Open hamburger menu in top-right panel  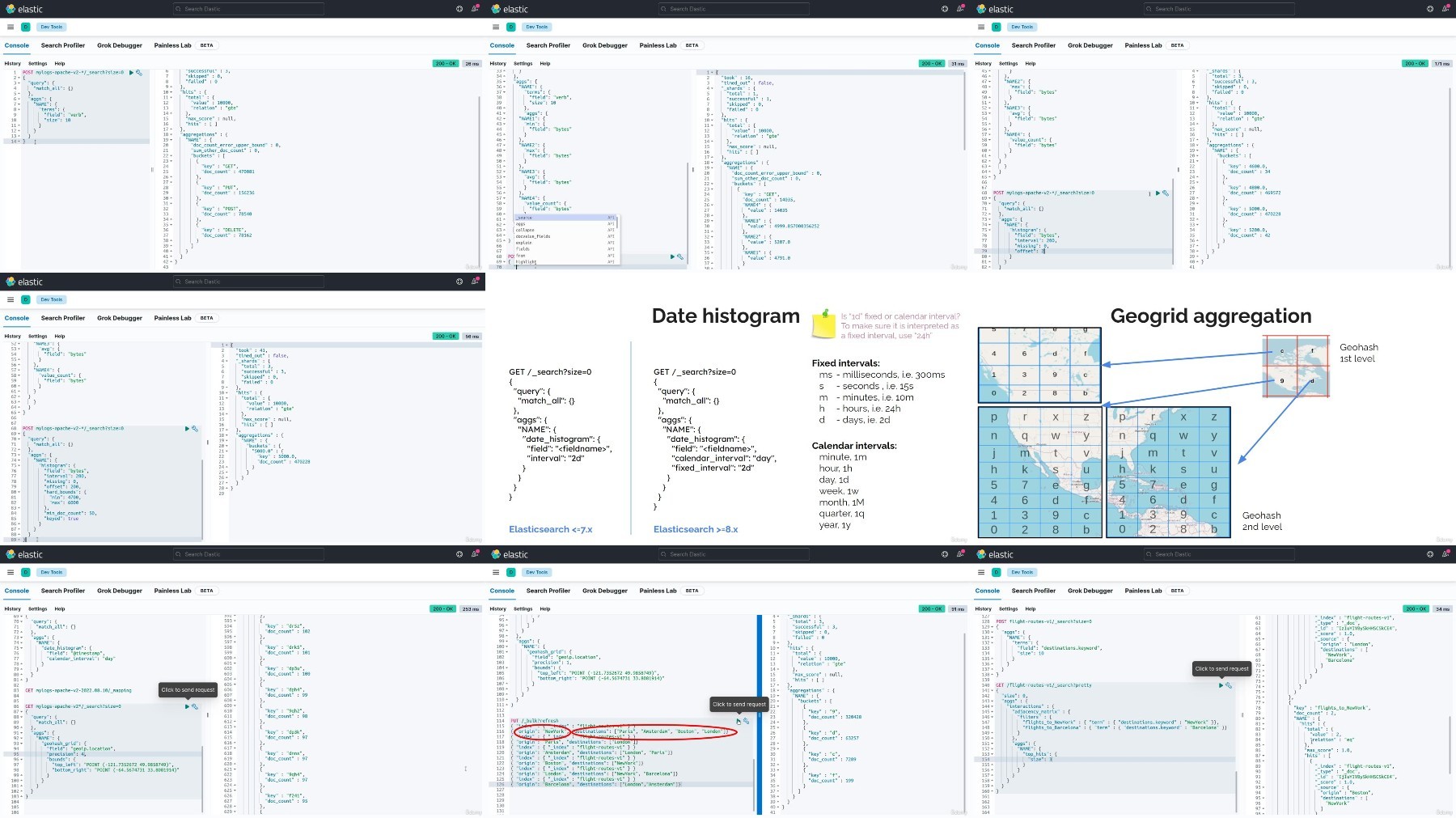pyautogui.click(x=981, y=27)
